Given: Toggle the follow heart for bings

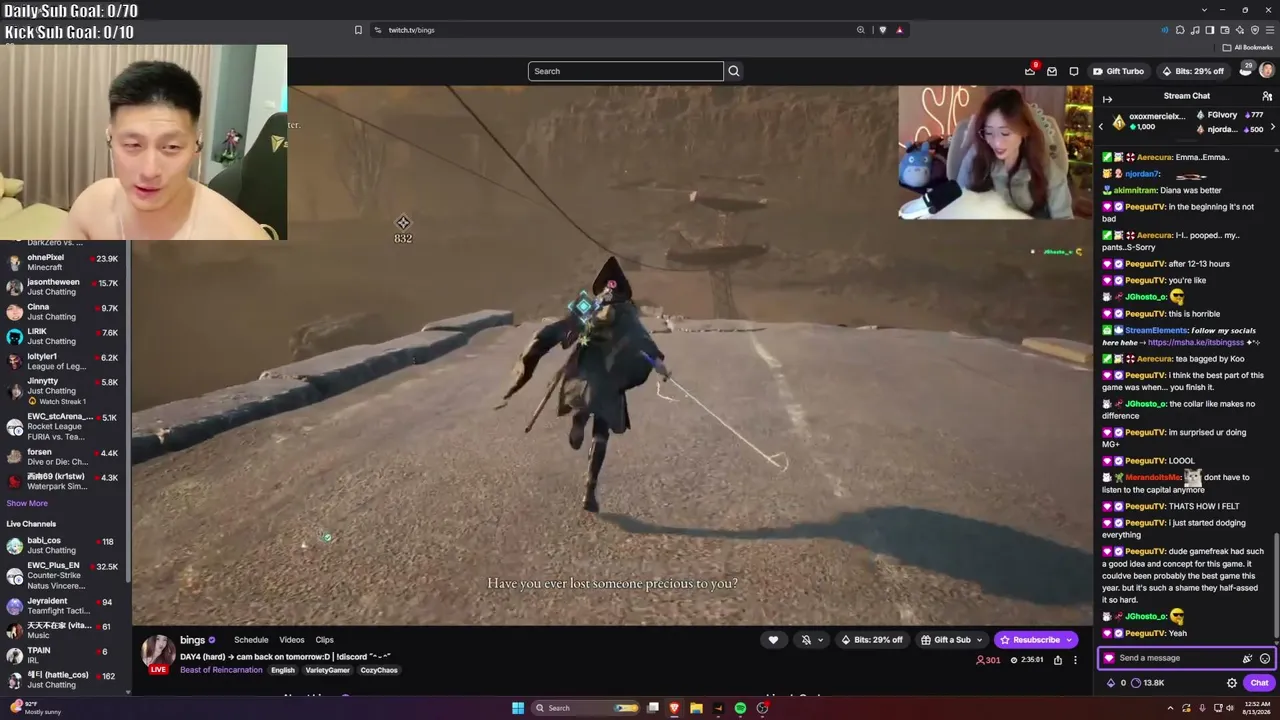Looking at the screenshot, I should coord(773,640).
